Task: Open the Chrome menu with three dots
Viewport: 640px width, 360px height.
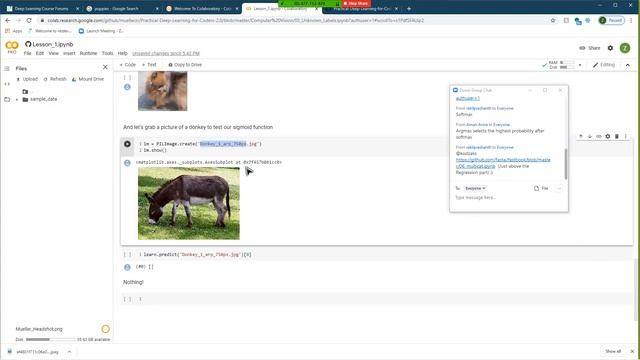Action: (631, 20)
